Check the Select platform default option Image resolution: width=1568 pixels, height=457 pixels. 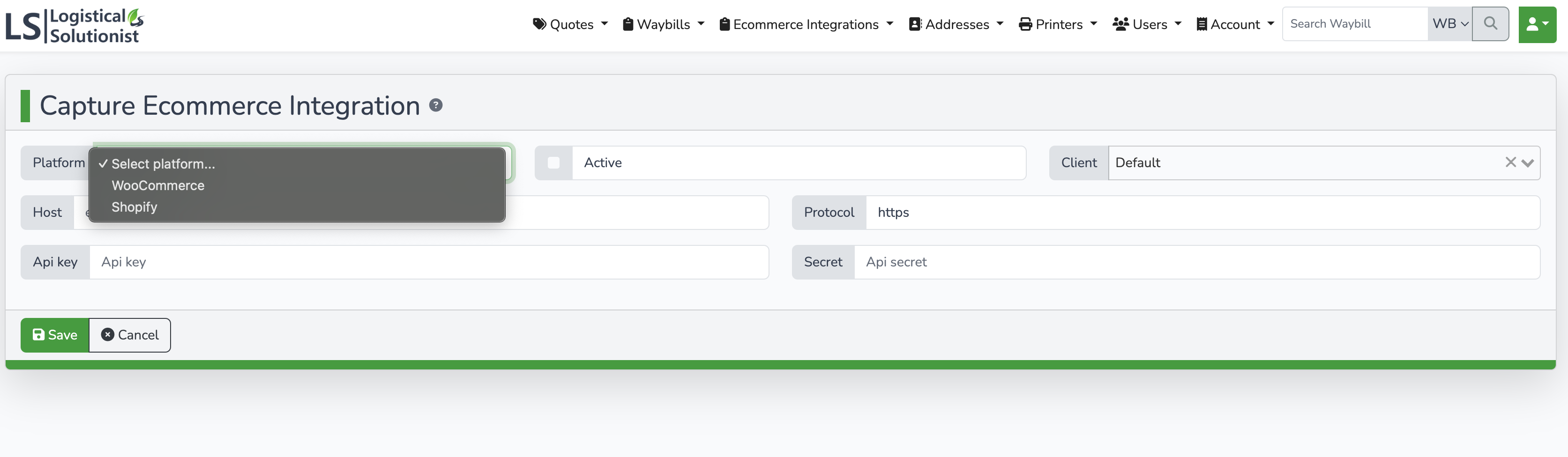tap(163, 164)
